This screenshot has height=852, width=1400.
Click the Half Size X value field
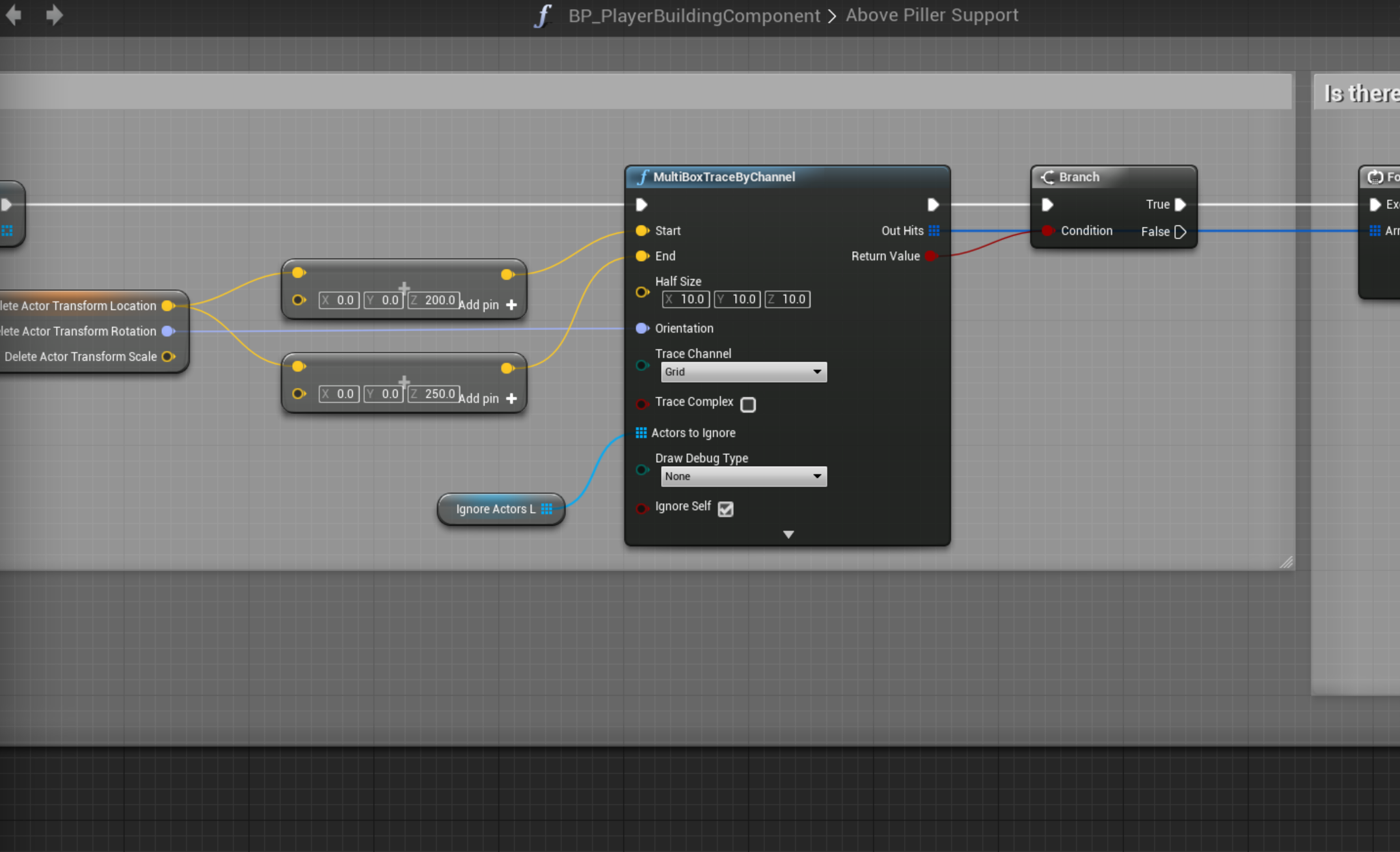[686, 299]
